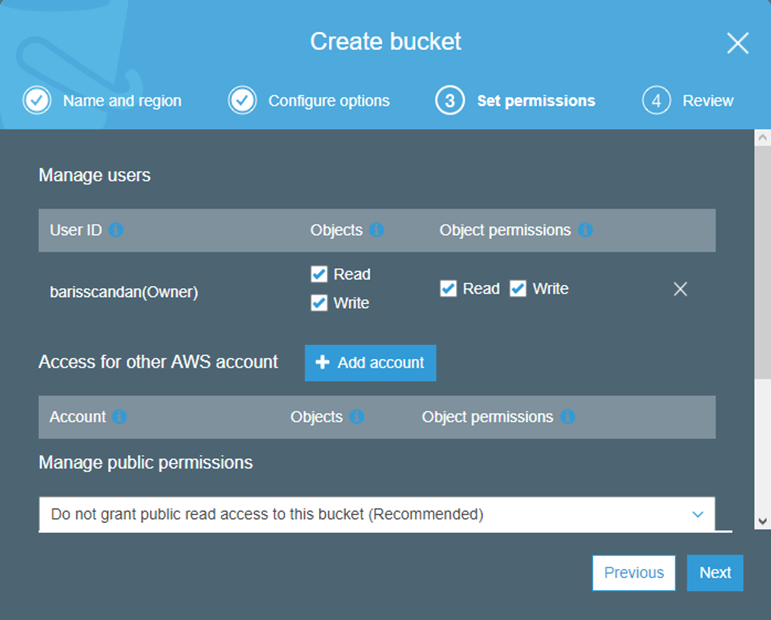The image size is (771, 620).
Task: Click the info icon beside Object permissions in Manage users
Action: 585,230
